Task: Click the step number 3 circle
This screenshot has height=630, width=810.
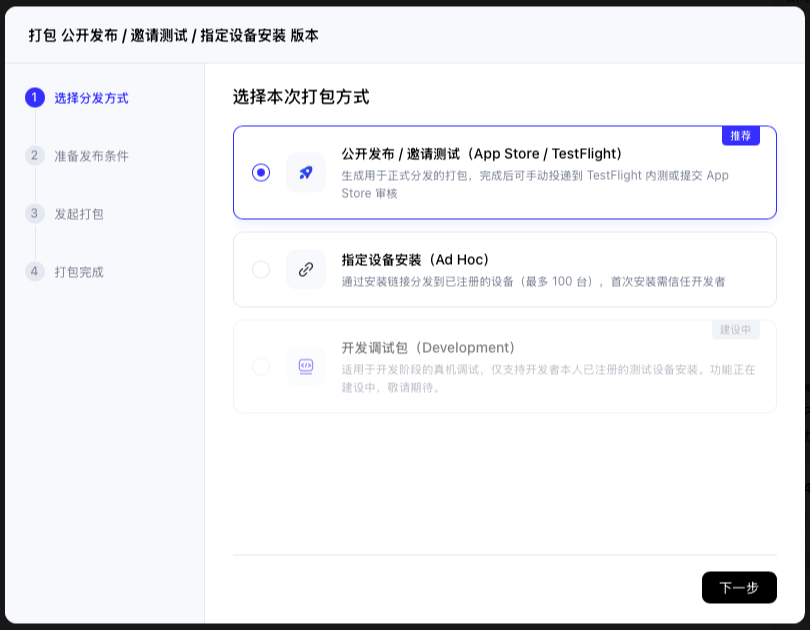Action: pos(35,213)
